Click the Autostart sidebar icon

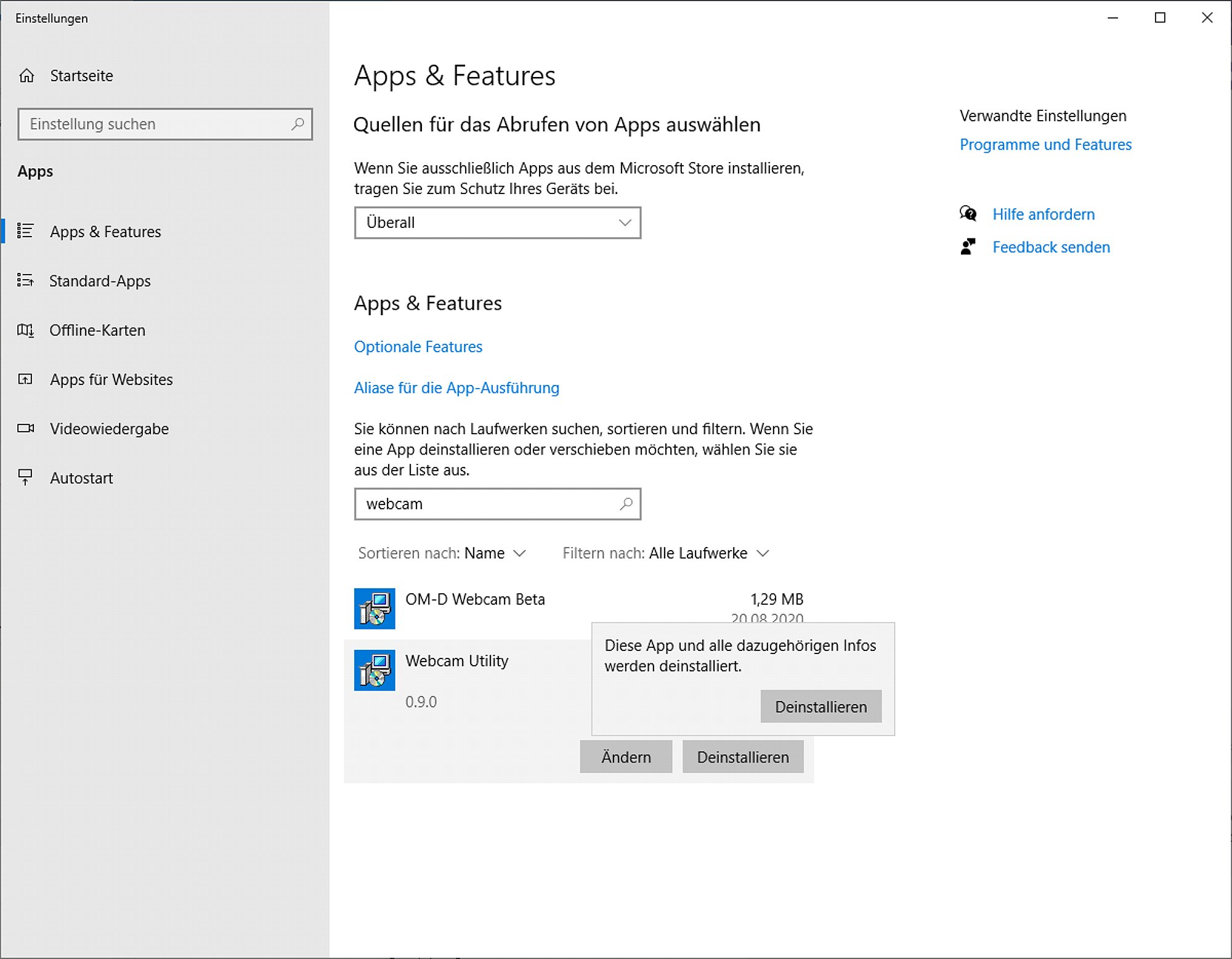tap(25, 477)
